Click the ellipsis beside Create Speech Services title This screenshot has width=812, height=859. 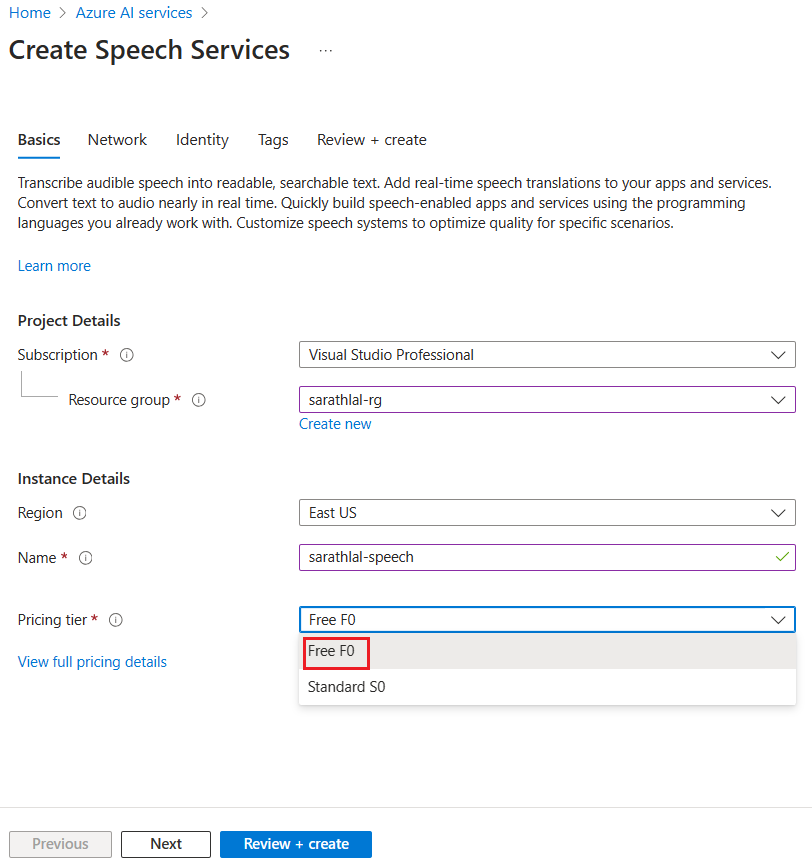pyautogui.click(x=324, y=49)
